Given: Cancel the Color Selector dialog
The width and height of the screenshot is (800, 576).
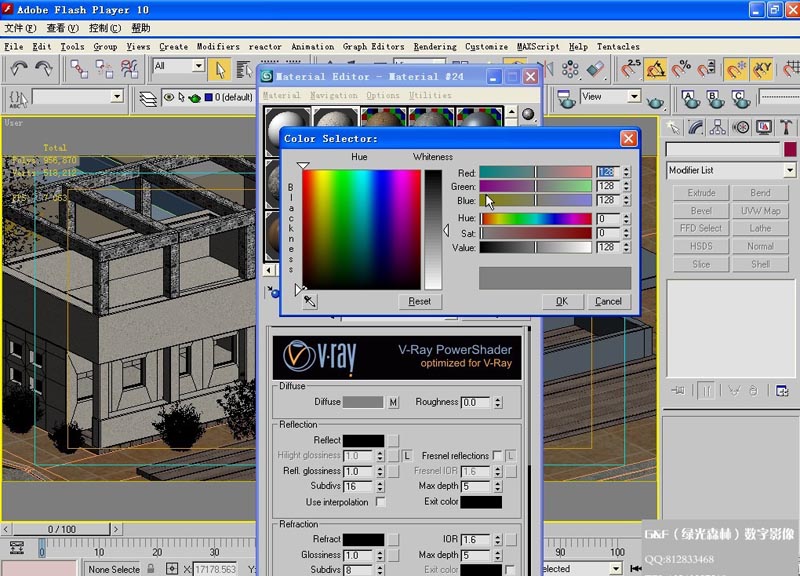Looking at the screenshot, I should (x=608, y=302).
